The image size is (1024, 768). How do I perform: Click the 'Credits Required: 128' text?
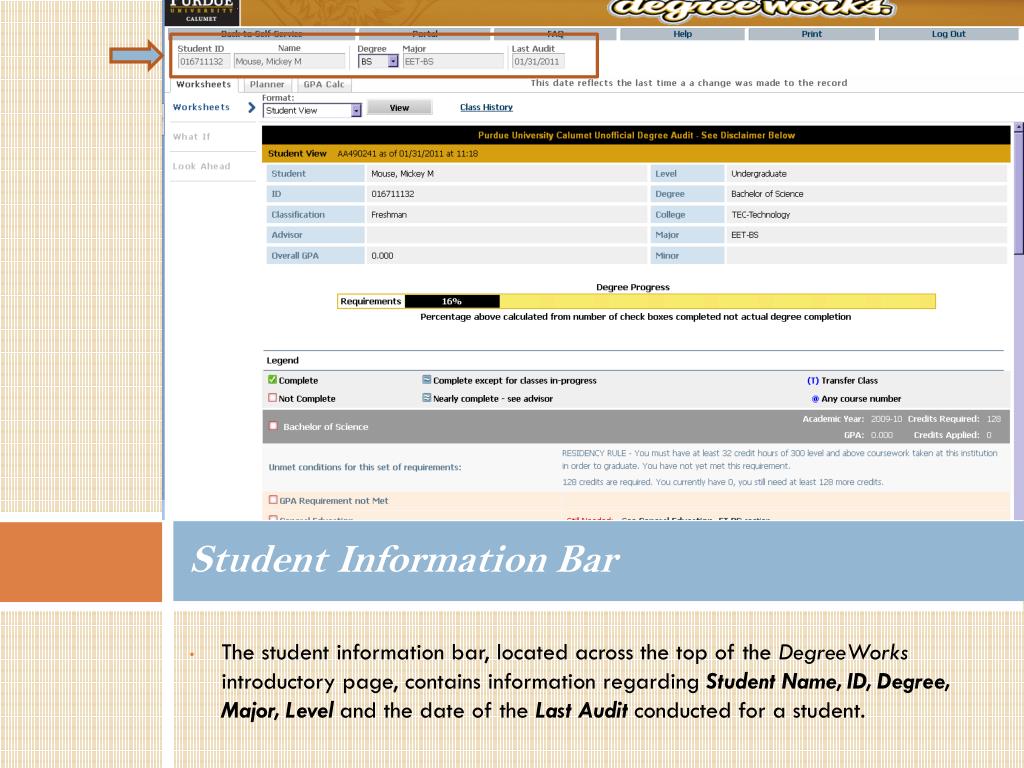[x=954, y=419]
